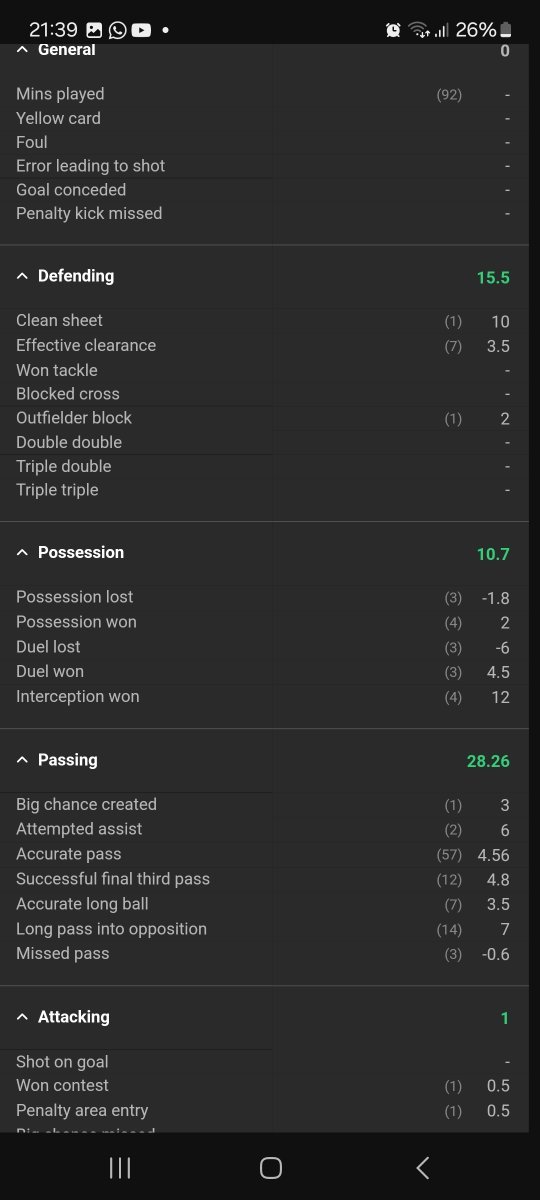The height and width of the screenshot is (1200, 540).
Task: Tap the Passing total score 28.26
Action: coord(488,761)
